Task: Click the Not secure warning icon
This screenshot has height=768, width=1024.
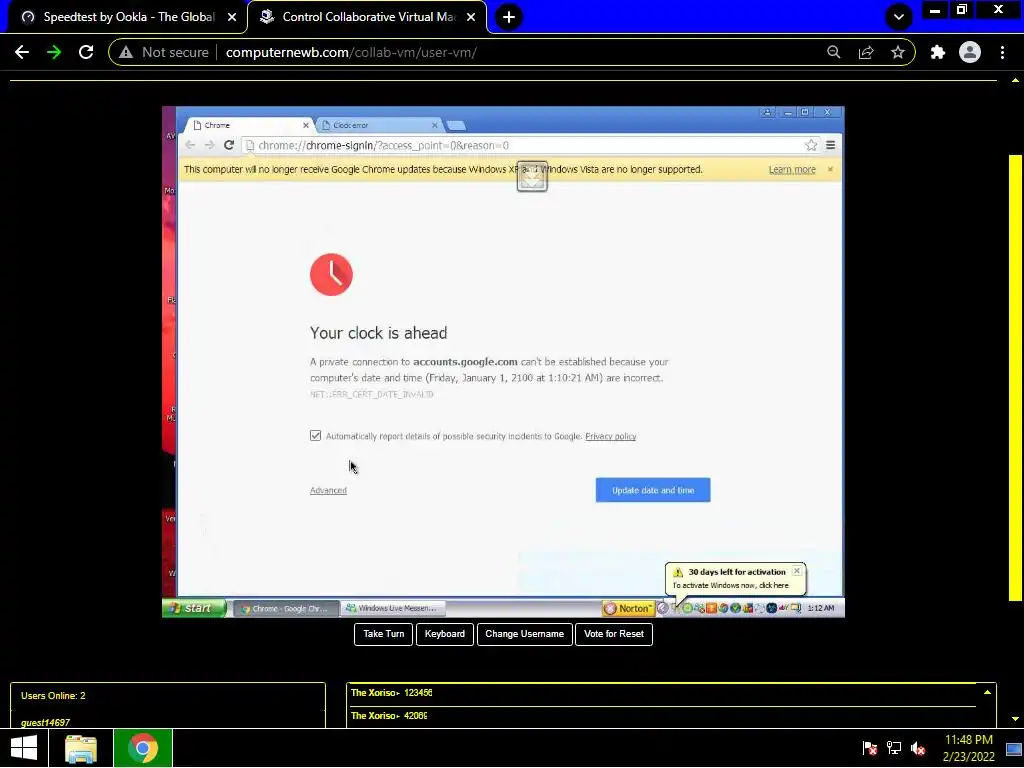Action: pyautogui.click(x=126, y=52)
